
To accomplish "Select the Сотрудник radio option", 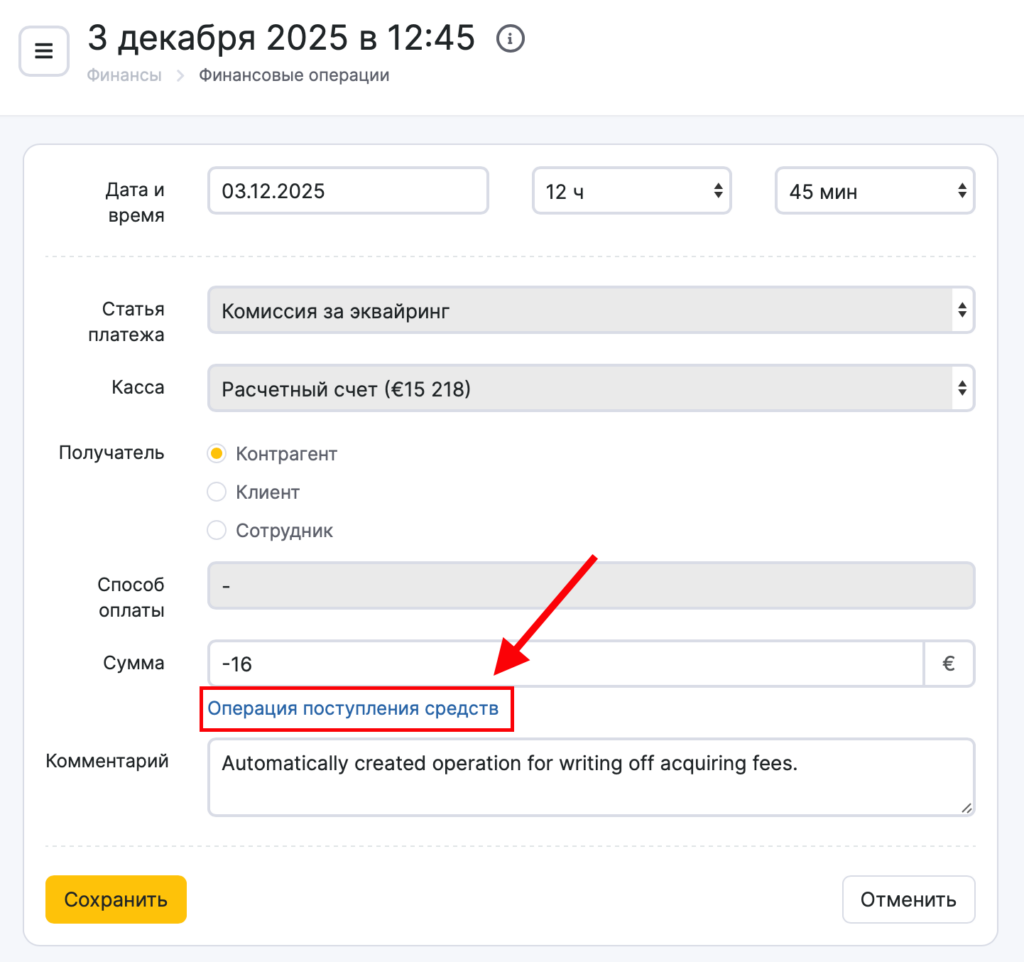I will click(216, 531).
